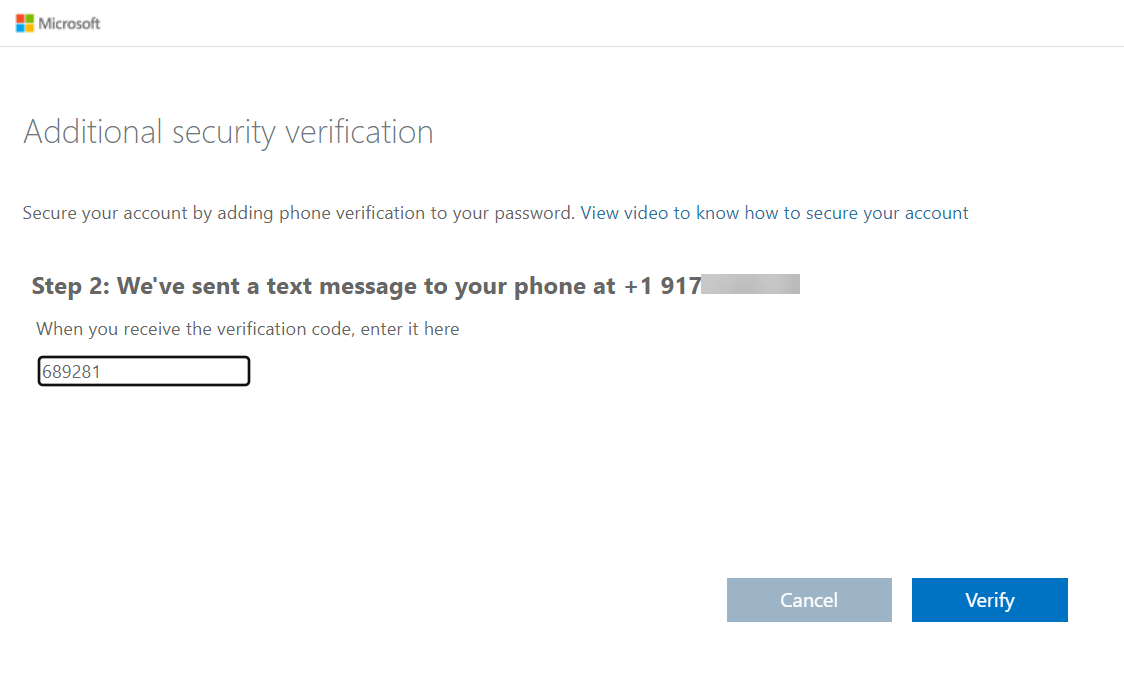Submit the code using Verify
The width and height of the screenshot is (1124, 696).
tap(989, 599)
